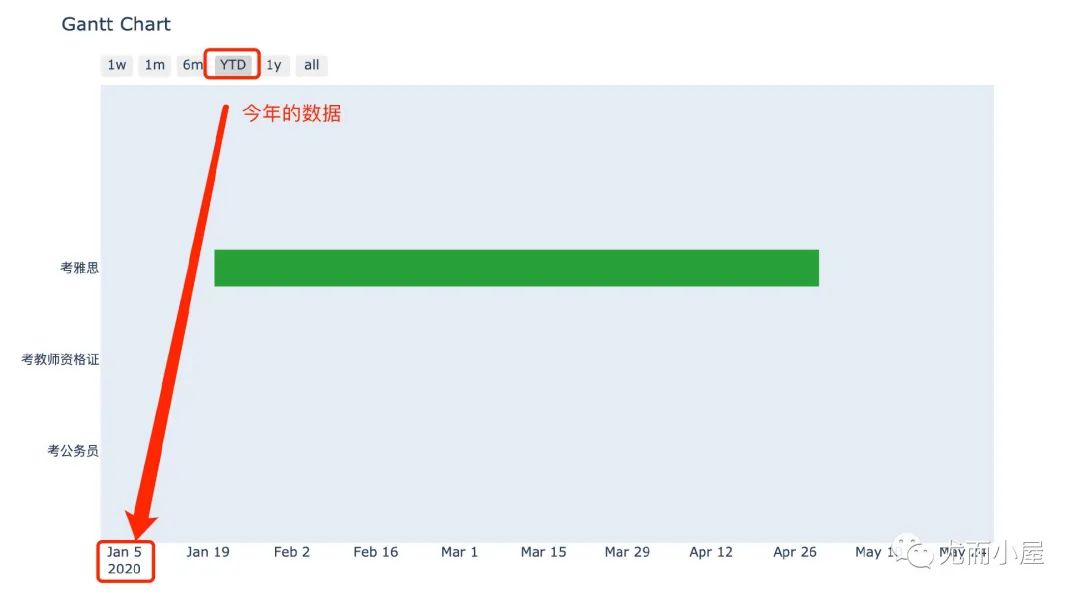Click the Jan 5 2020 axis tick
The width and height of the screenshot is (1080, 600).
[x=124, y=560]
